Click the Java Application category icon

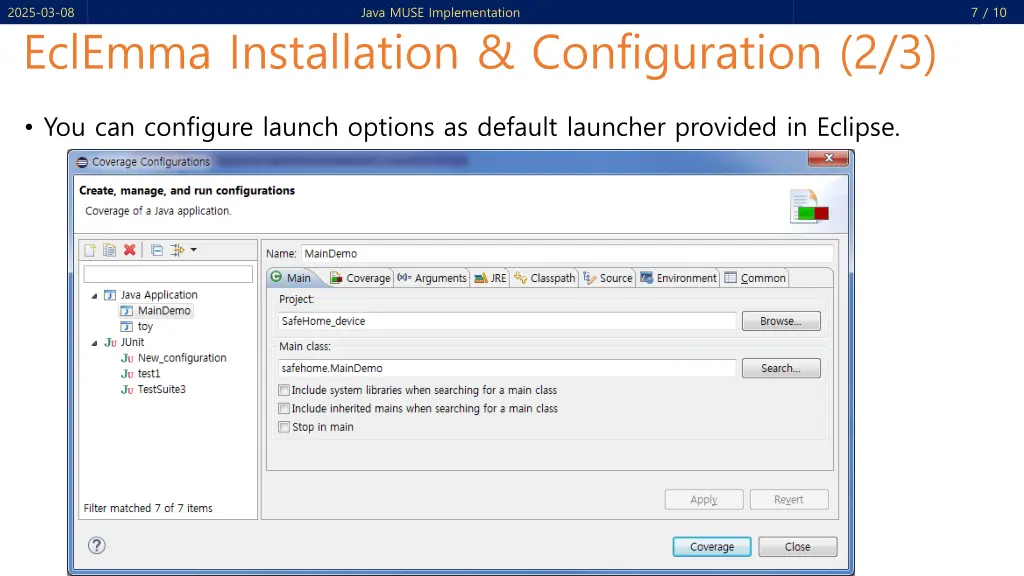[x=110, y=295]
